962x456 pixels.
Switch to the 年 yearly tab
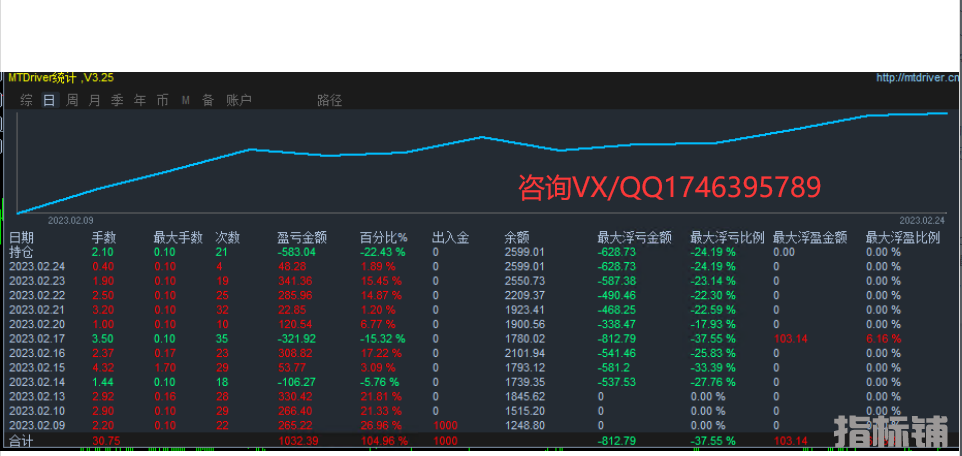[x=140, y=100]
